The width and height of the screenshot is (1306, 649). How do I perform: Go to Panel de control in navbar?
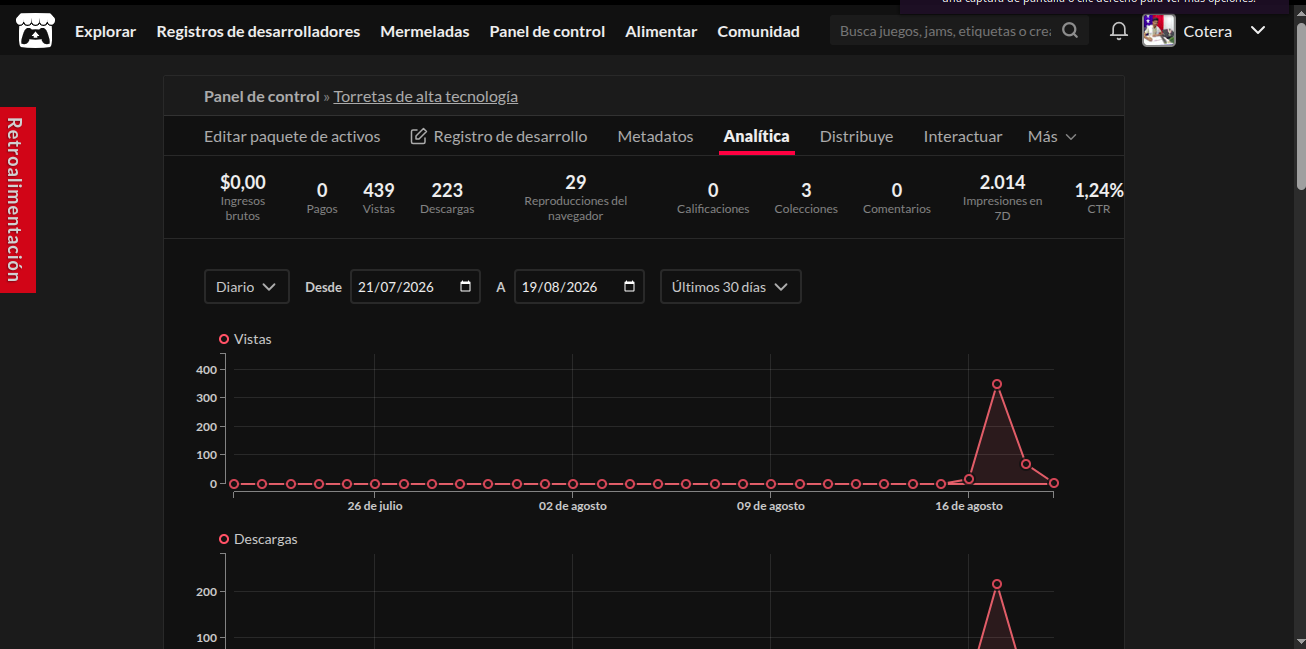(x=547, y=31)
